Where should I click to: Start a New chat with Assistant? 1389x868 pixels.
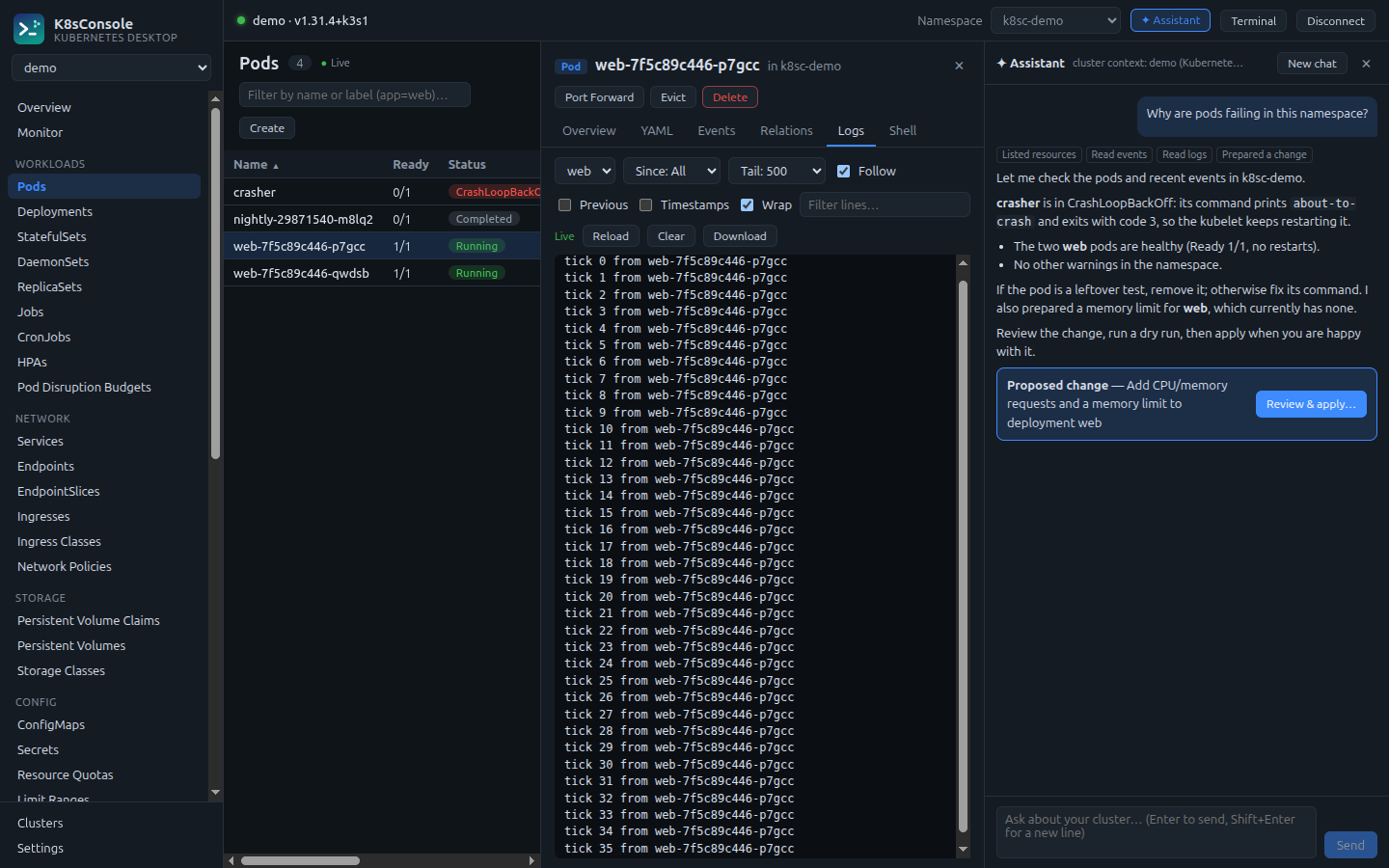1312,64
